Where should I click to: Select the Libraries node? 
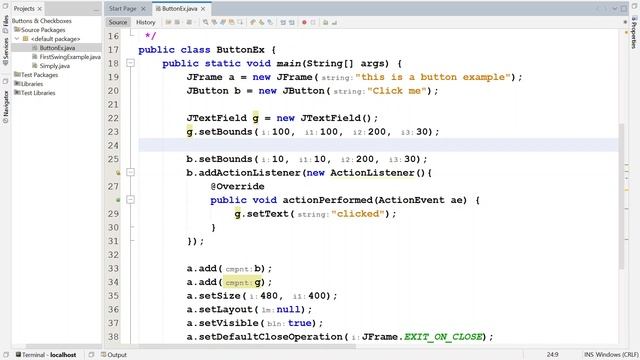point(32,84)
